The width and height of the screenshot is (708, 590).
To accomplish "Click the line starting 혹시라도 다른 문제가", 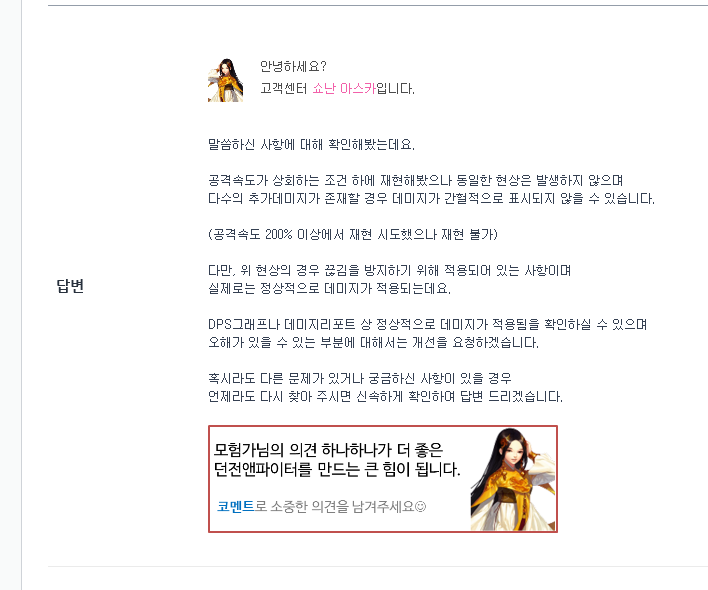I will (359, 378).
